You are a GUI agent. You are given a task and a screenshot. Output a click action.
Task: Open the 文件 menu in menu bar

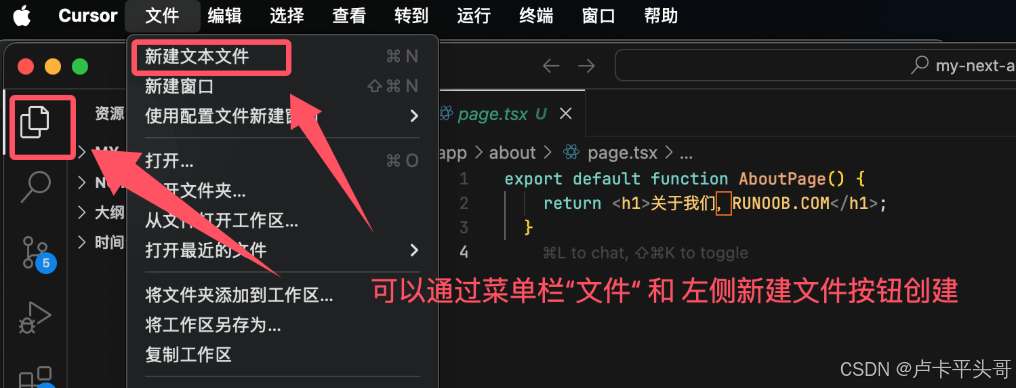pos(162,16)
